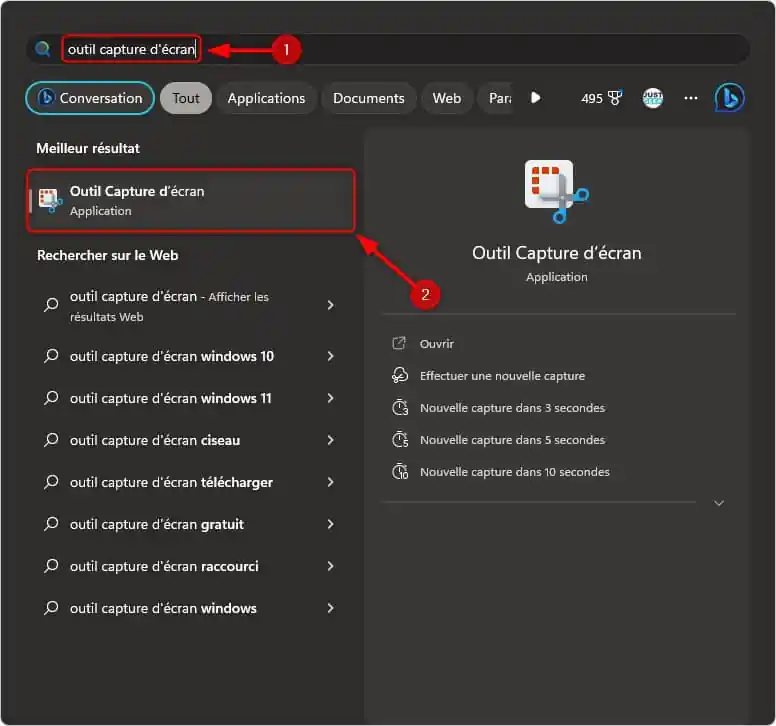
Task: Switch to the Documents filter tab
Action: pos(369,98)
